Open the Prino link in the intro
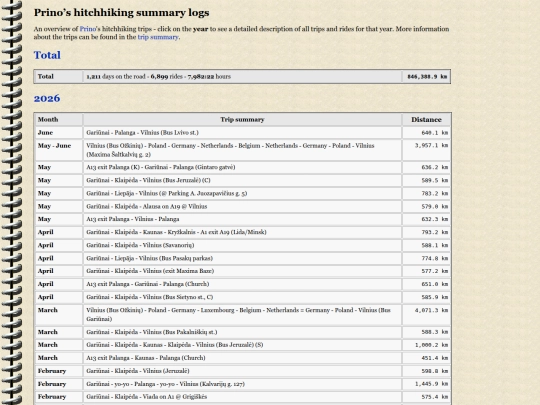The image size is (540, 405). point(88,29)
